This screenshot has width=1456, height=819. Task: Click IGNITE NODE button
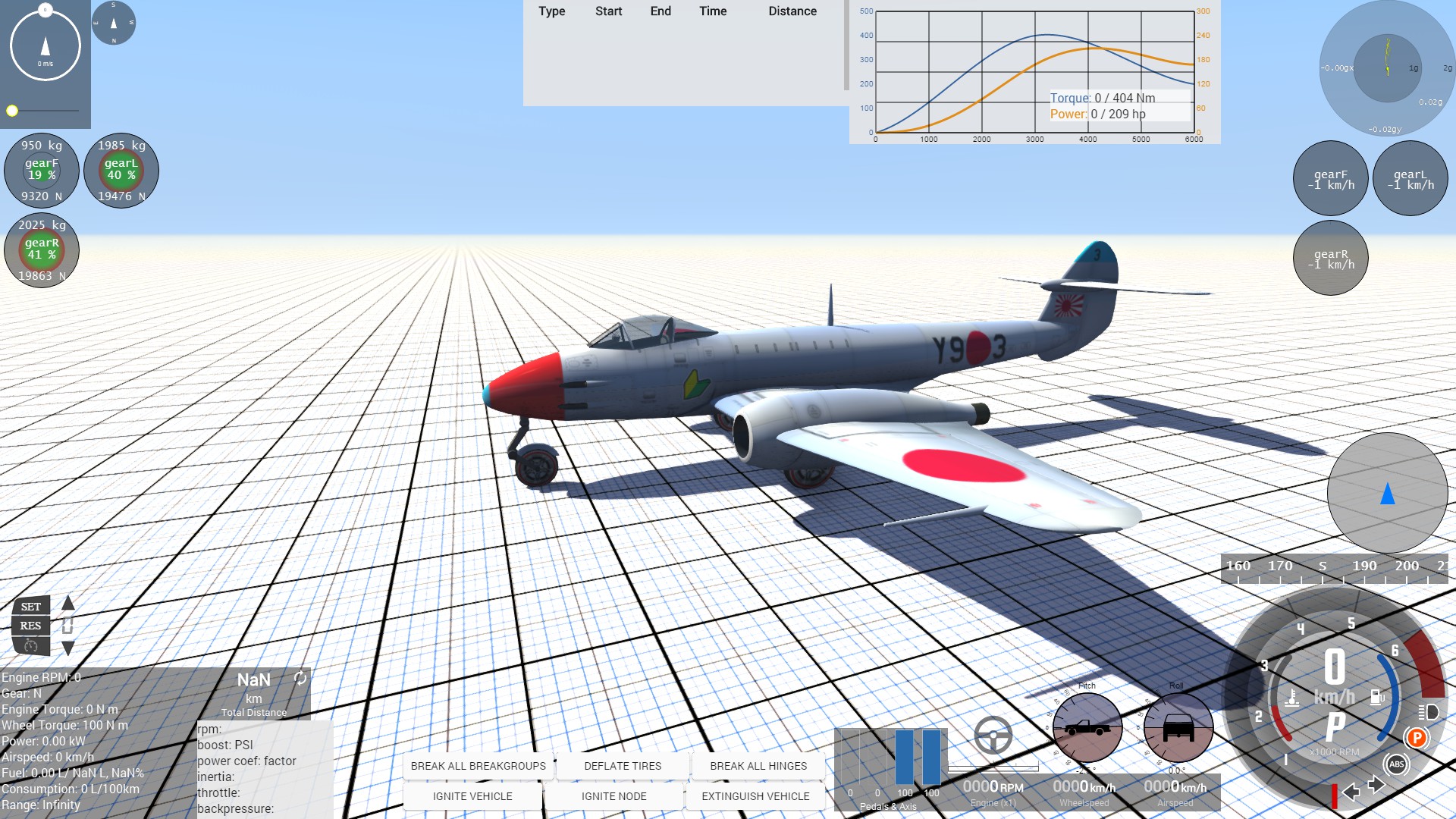tap(614, 796)
